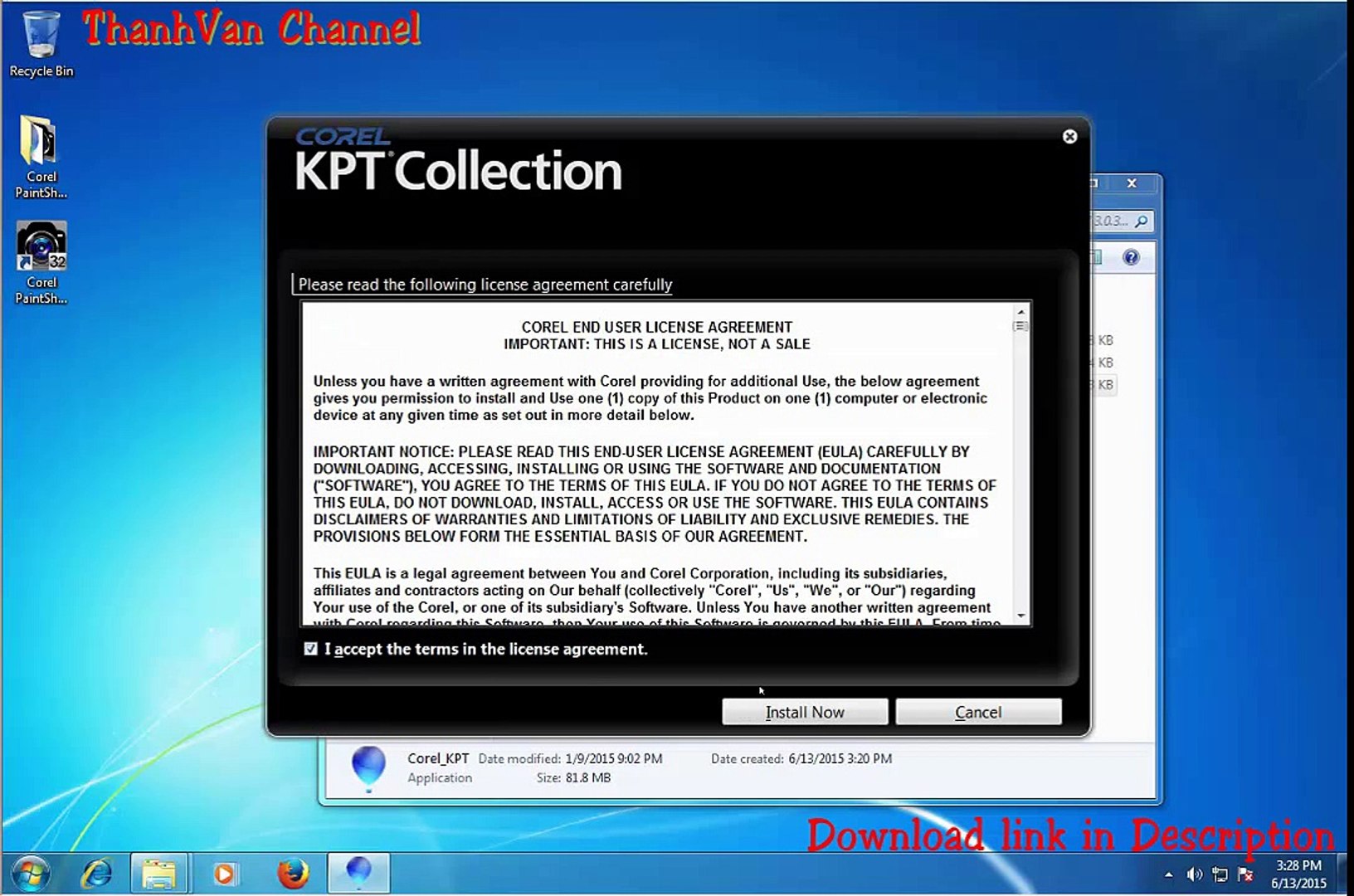1354x896 pixels.
Task: Click license text scrollbar down arrow
Action: [x=1021, y=616]
